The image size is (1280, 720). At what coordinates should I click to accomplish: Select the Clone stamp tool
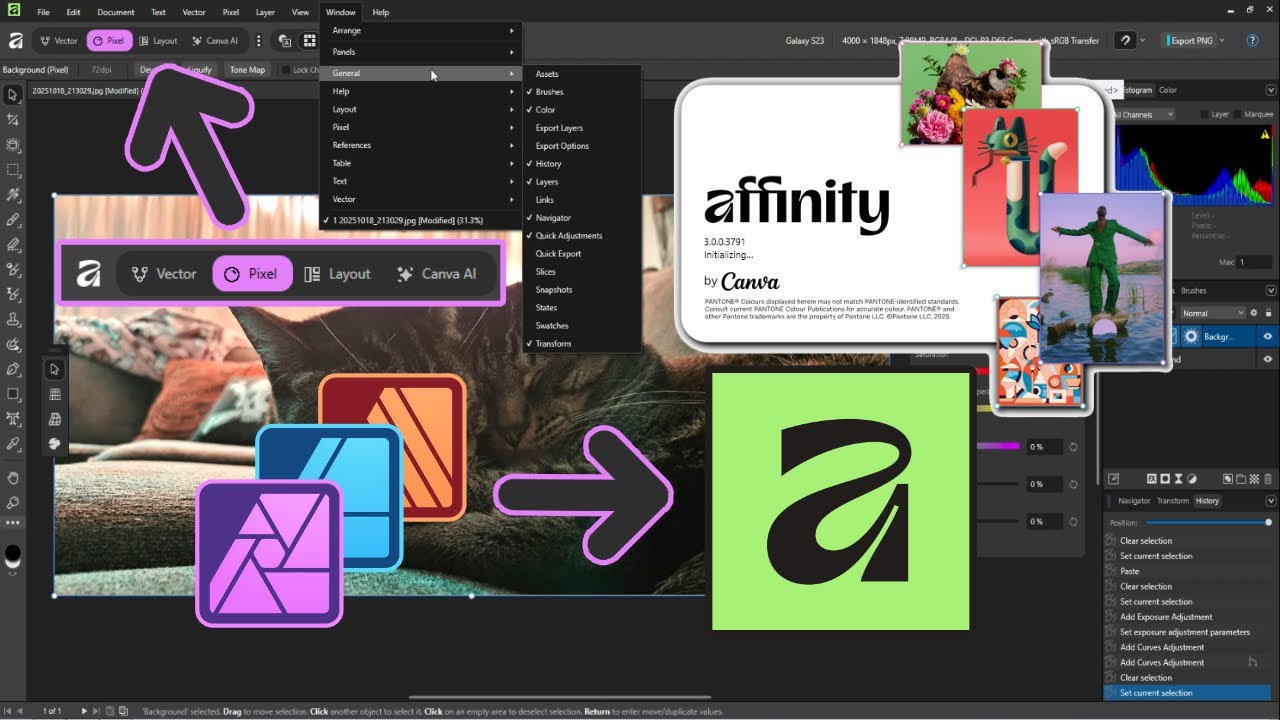click(13, 320)
